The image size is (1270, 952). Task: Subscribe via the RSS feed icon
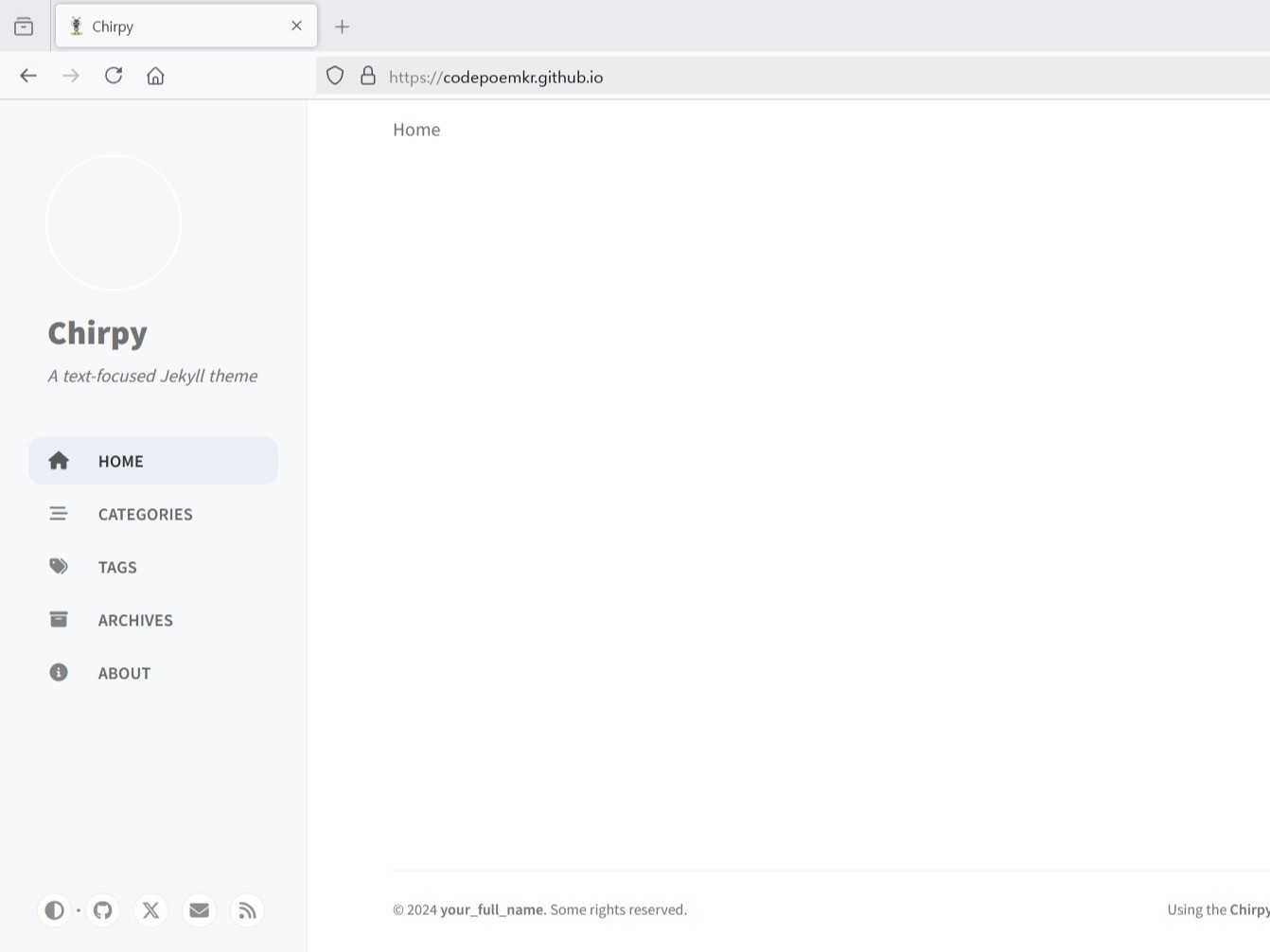tap(247, 909)
